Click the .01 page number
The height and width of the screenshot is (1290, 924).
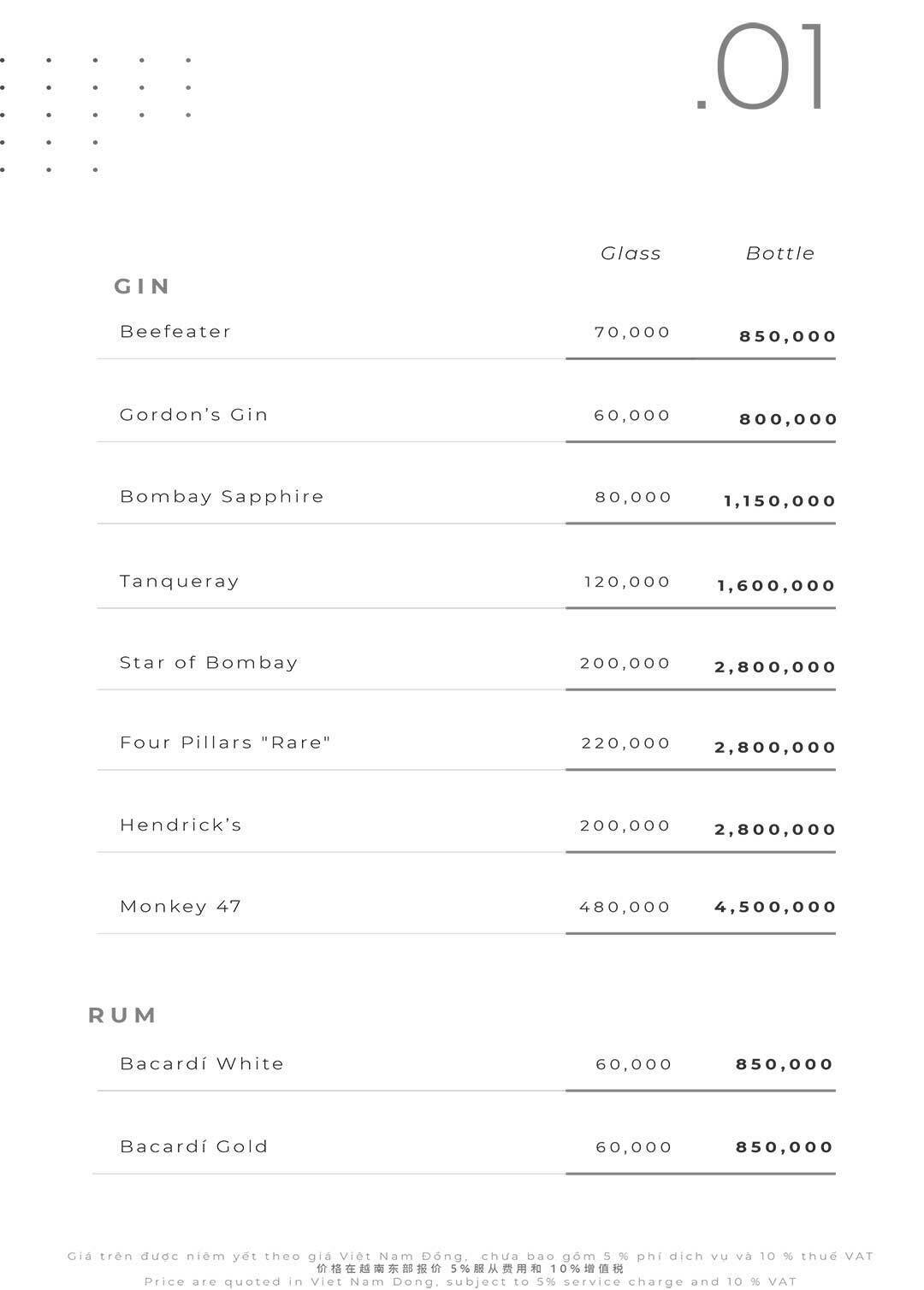(761, 68)
